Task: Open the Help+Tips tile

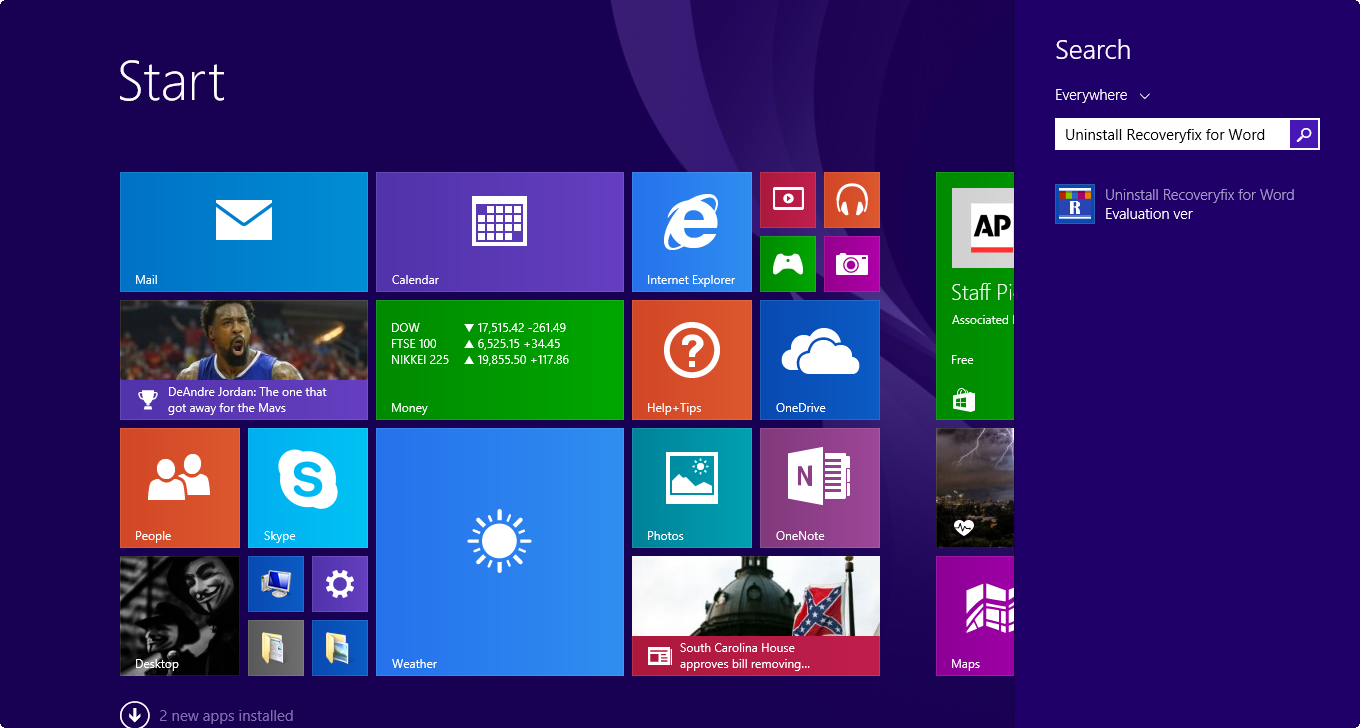Action: pos(692,360)
